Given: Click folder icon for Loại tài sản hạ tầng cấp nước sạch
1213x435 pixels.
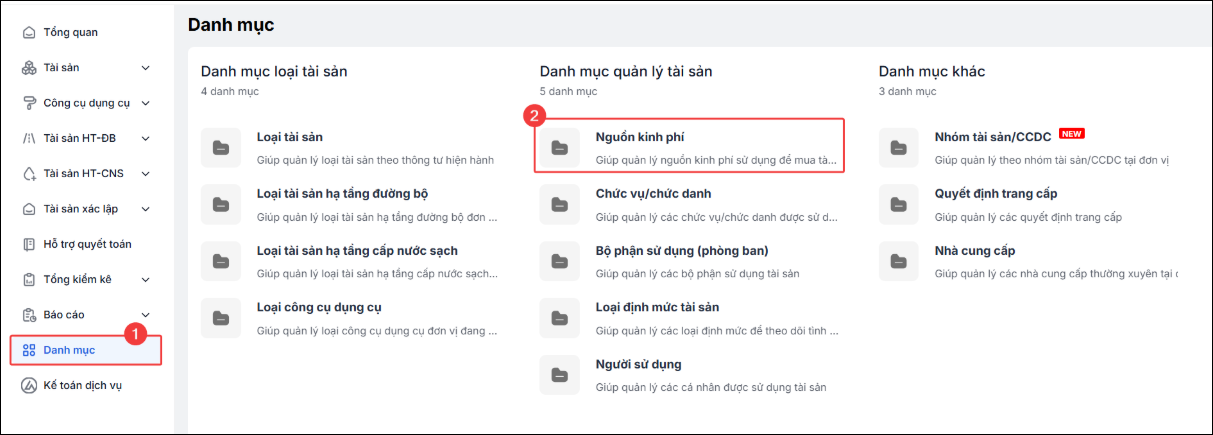Looking at the screenshot, I should pyautogui.click(x=220, y=261).
